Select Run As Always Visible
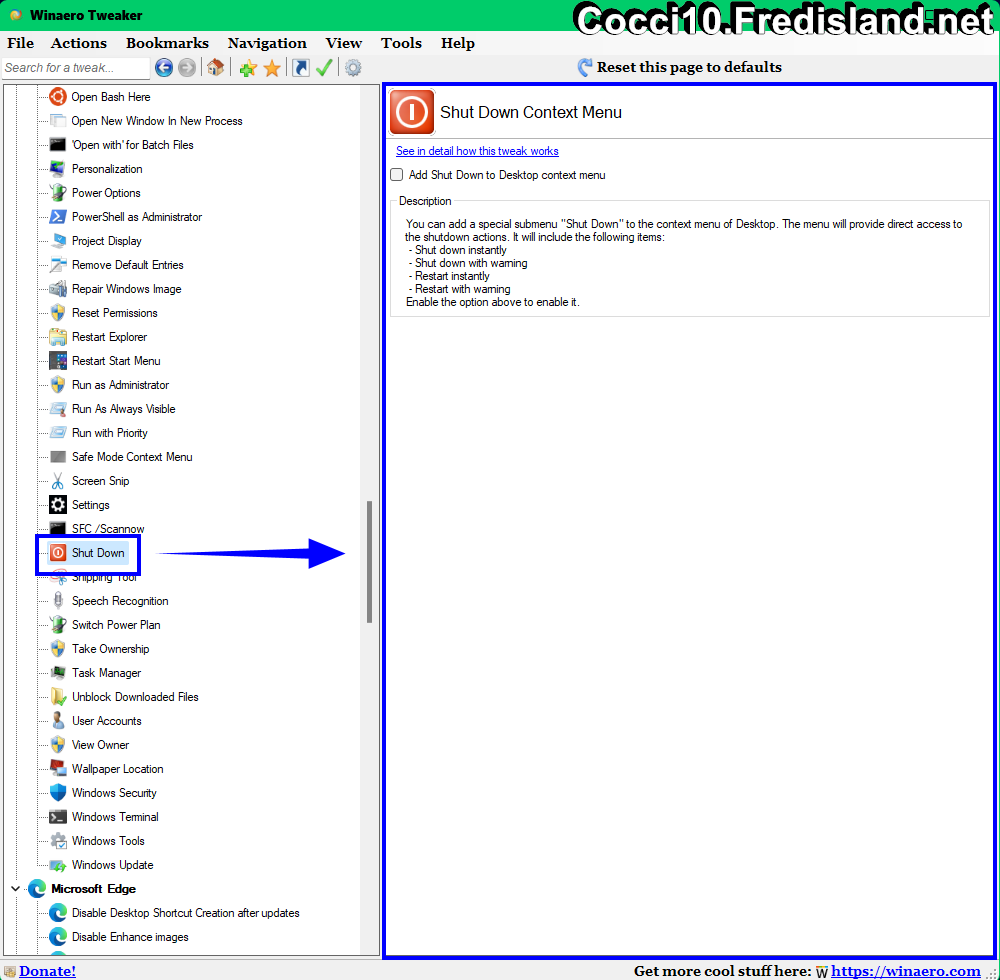 [x=124, y=409]
